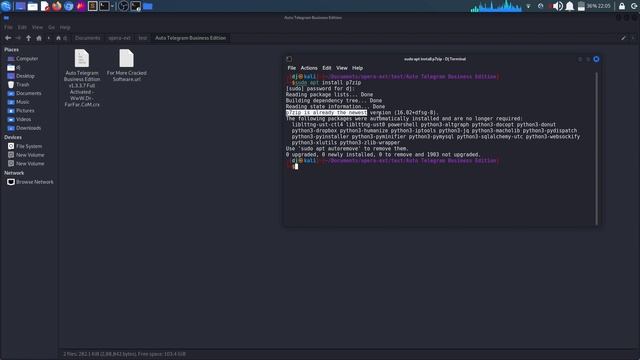
Task: Go forward in file manager history
Action: click(x=18, y=38)
